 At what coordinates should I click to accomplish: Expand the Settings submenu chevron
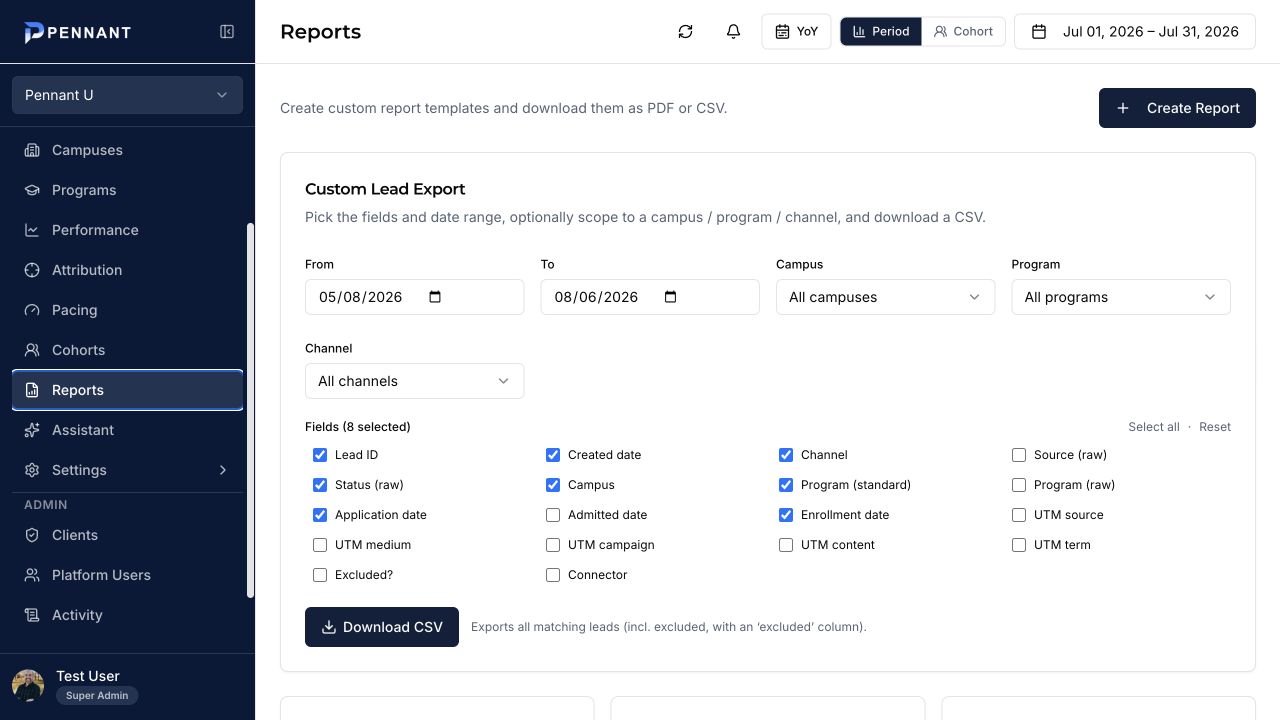[223, 470]
